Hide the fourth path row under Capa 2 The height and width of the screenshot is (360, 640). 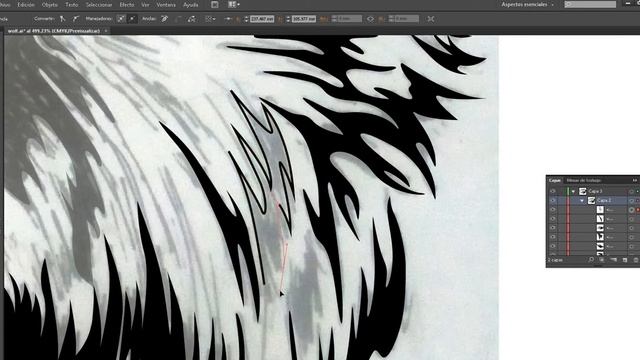[553, 237]
